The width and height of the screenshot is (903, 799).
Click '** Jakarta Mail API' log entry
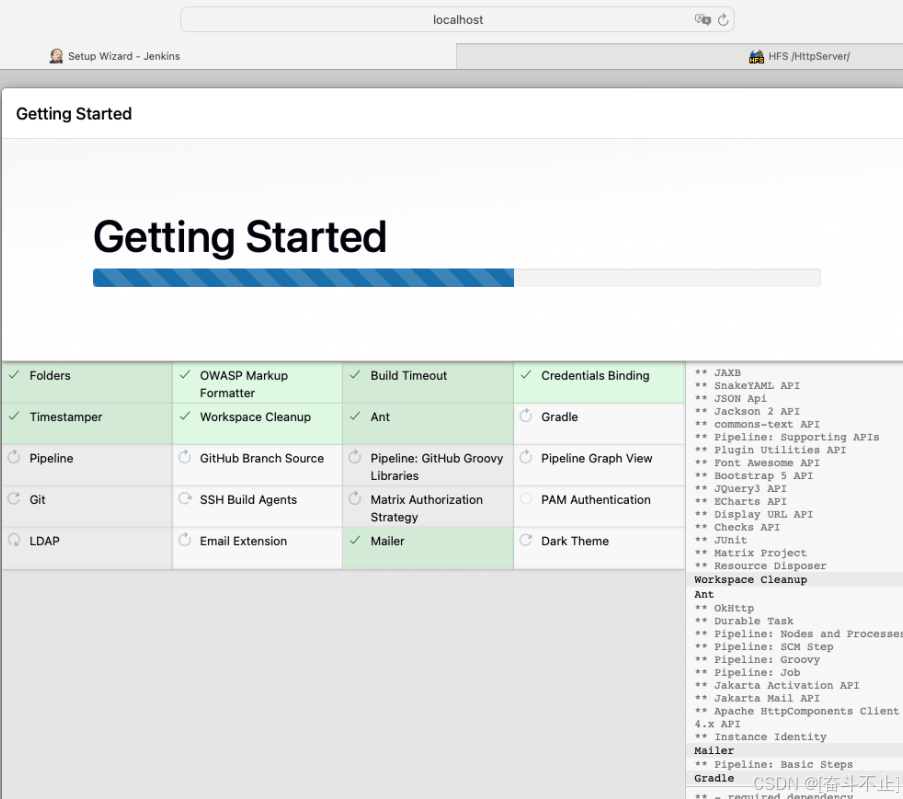[x=757, y=699]
